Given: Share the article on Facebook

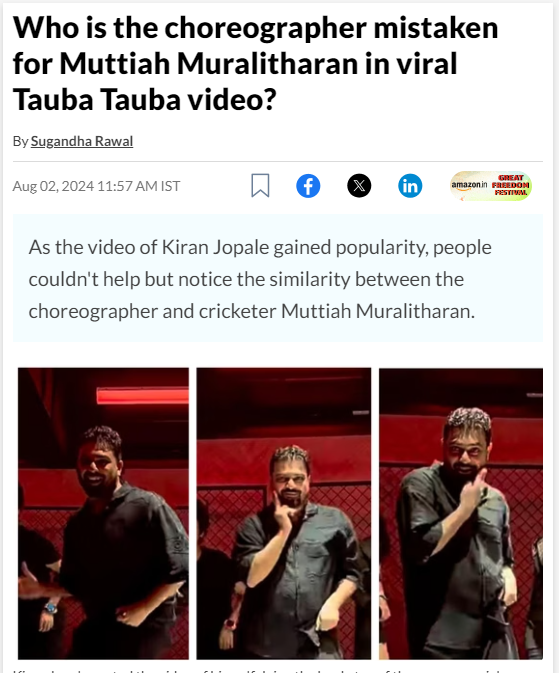Looking at the screenshot, I should point(308,186).
